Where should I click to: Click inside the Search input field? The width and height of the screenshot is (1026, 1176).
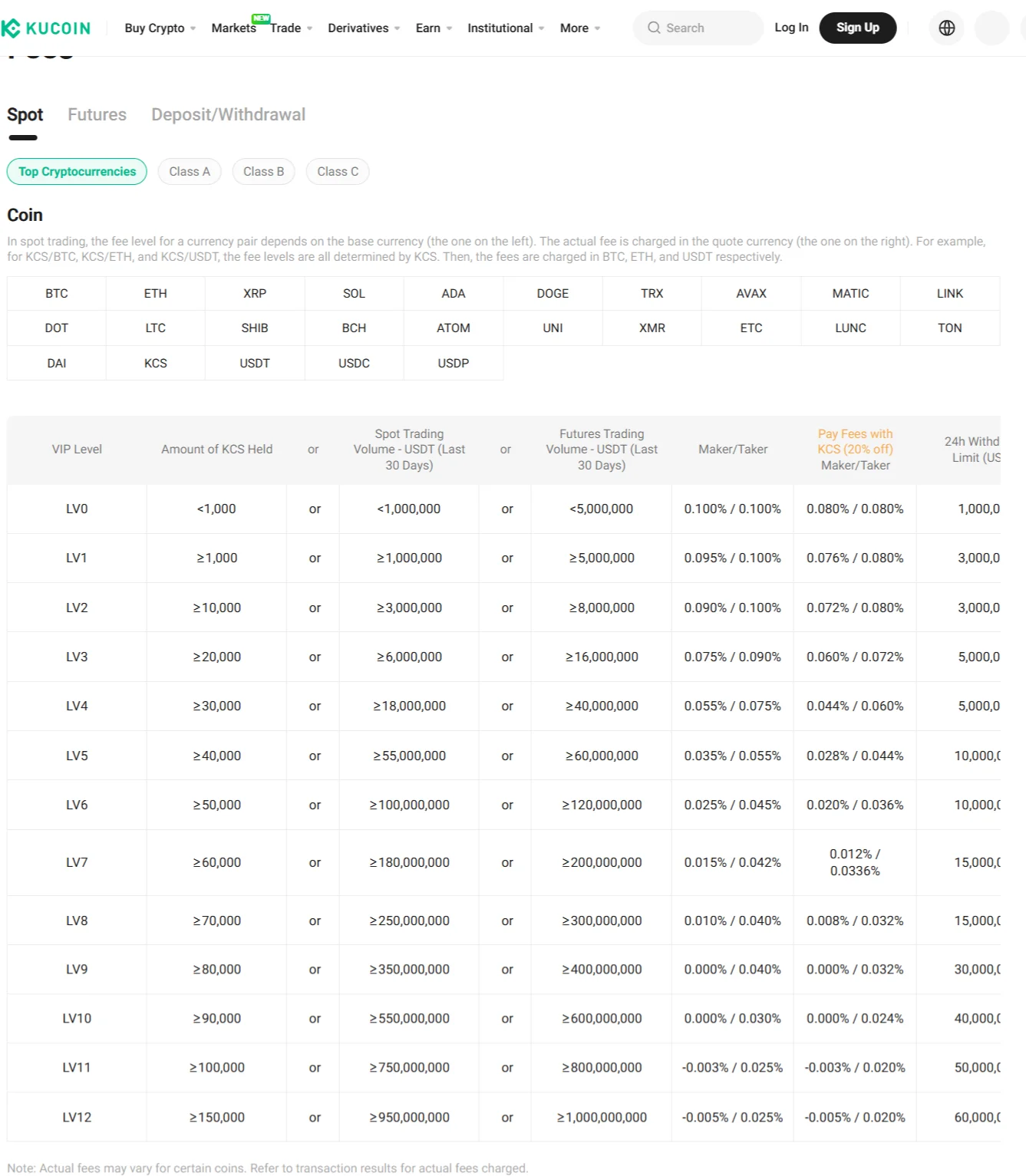pos(698,28)
